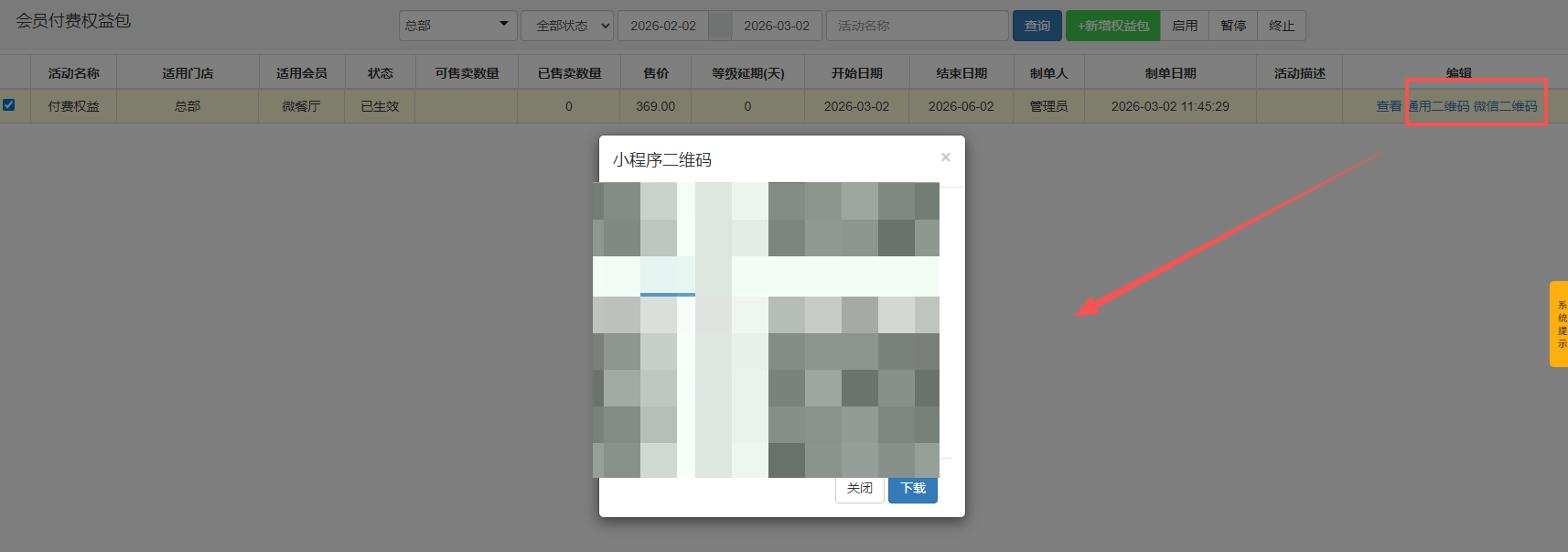Click the 活动名称 column header

[x=74, y=73]
